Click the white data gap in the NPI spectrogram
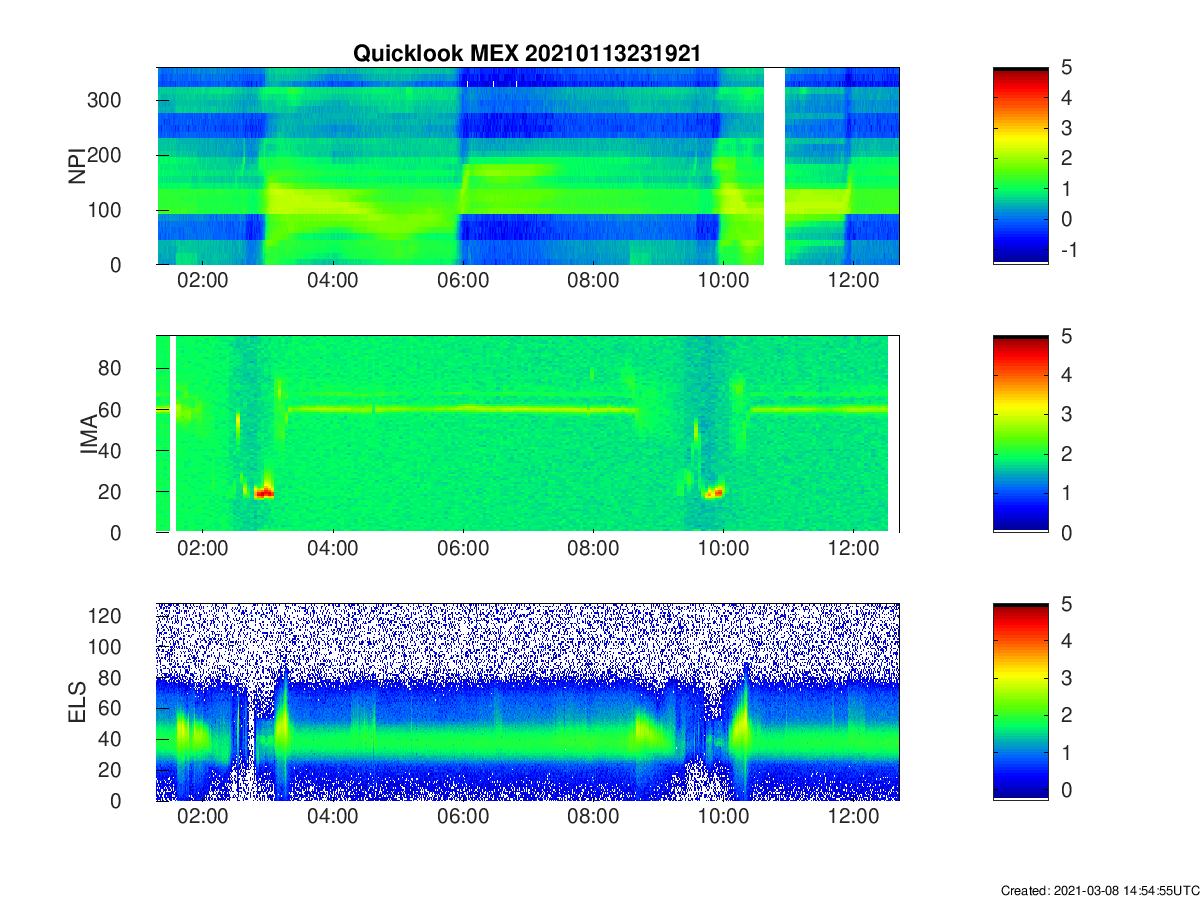Viewport: 1200px width, 900px height. pyautogui.click(x=774, y=165)
